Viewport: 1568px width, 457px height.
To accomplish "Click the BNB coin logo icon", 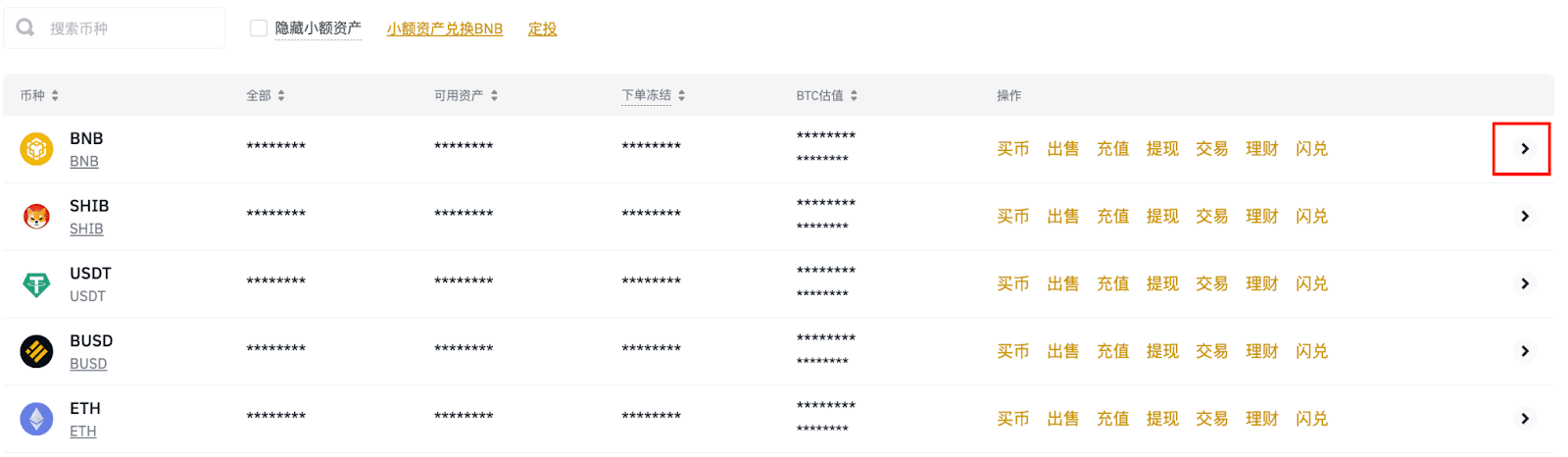I will [x=36, y=149].
